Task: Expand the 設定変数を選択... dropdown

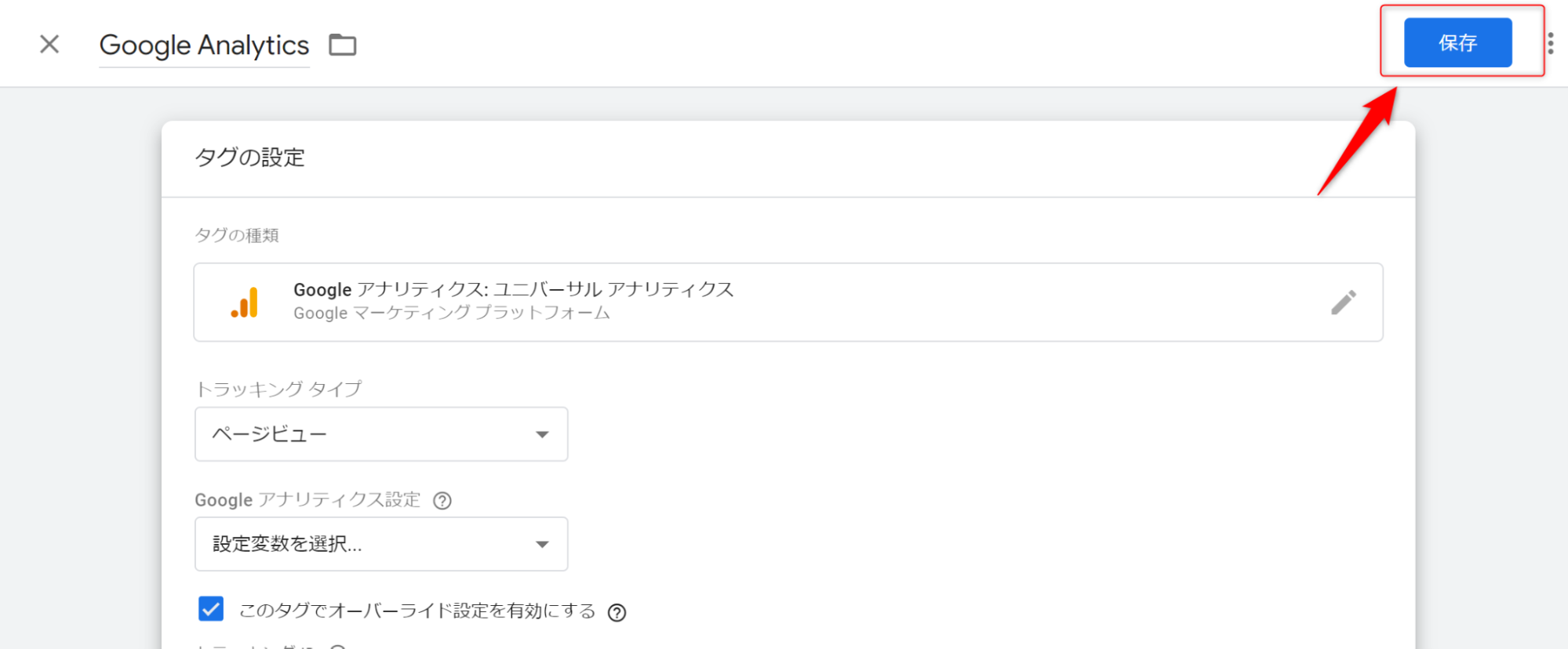Action: click(x=381, y=544)
